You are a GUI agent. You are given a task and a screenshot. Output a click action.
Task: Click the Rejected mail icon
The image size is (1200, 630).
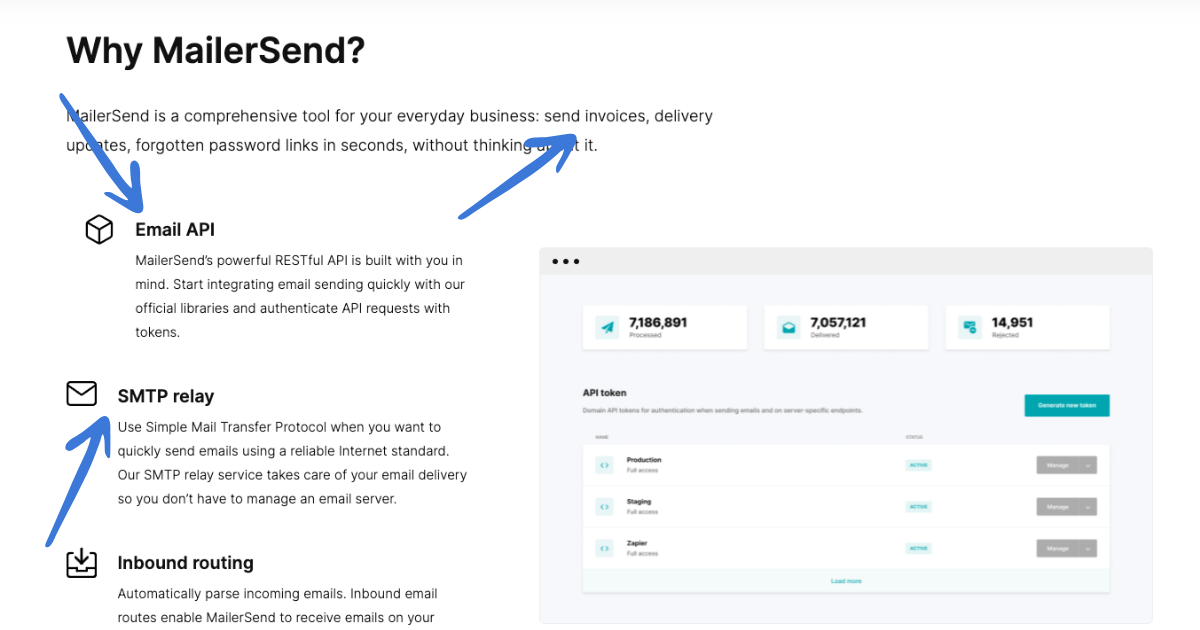969,327
